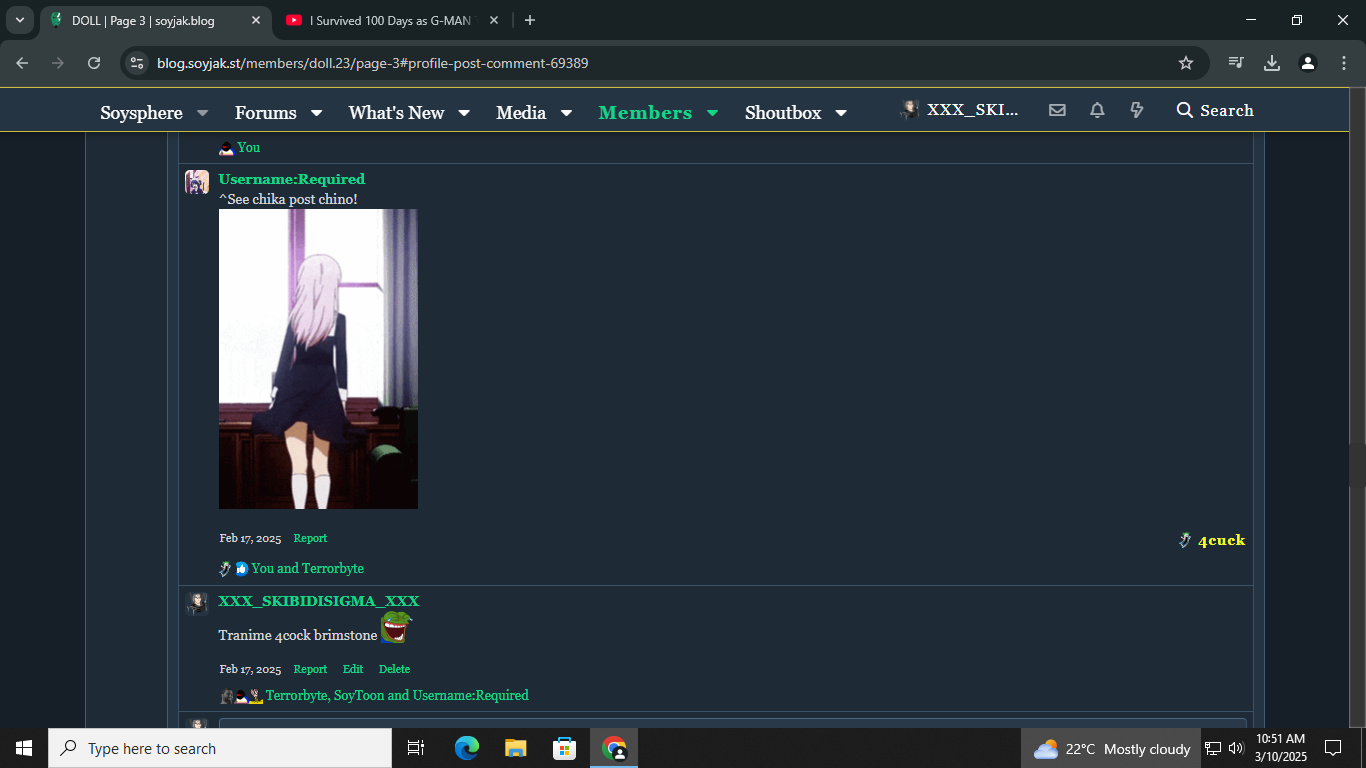Reload the page

pos(94,63)
